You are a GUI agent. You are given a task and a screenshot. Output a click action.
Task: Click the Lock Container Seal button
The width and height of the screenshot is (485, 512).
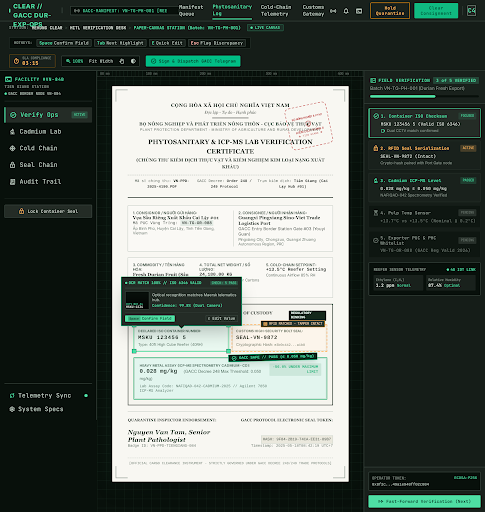click(x=48, y=211)
